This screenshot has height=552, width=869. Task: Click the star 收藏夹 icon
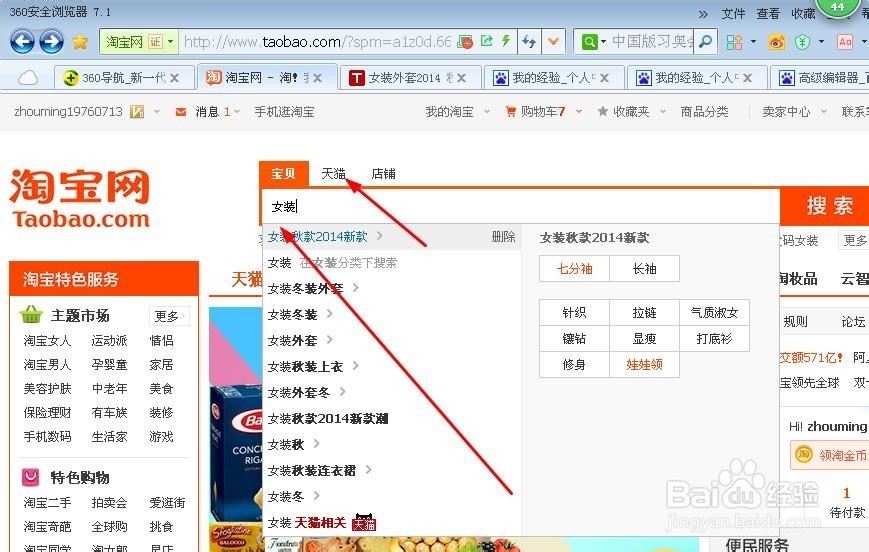(602, 111)
